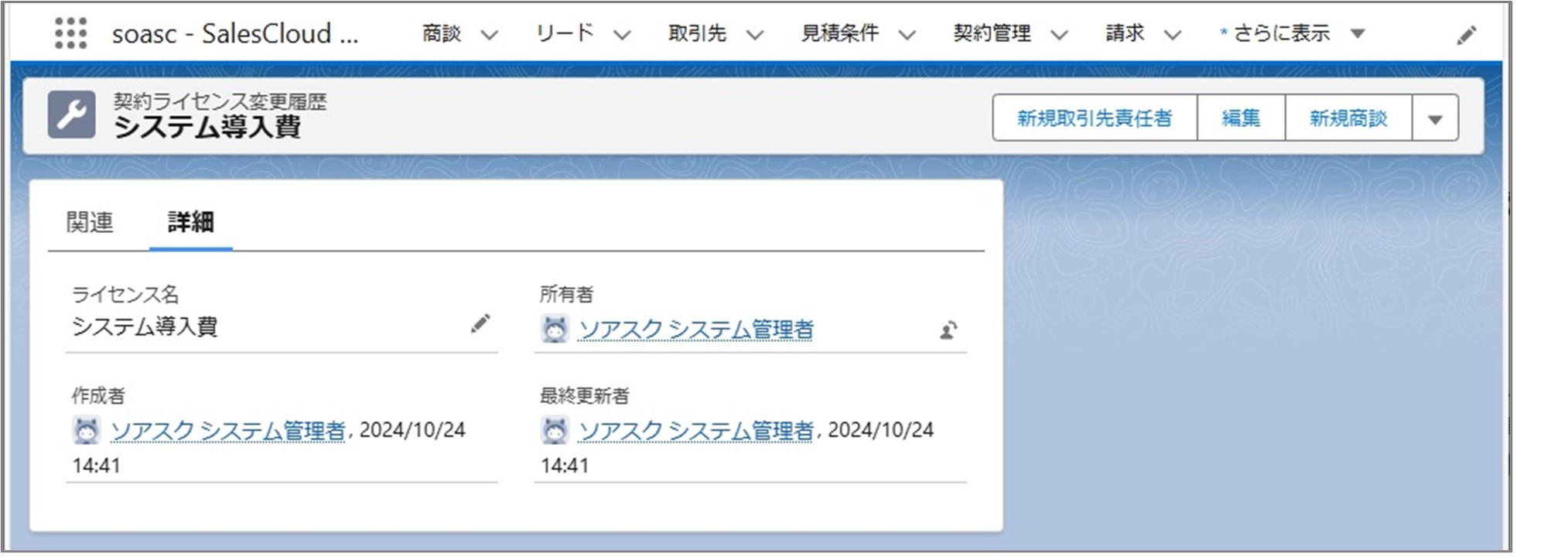Click the 新規商談 button

(1348, 118)
